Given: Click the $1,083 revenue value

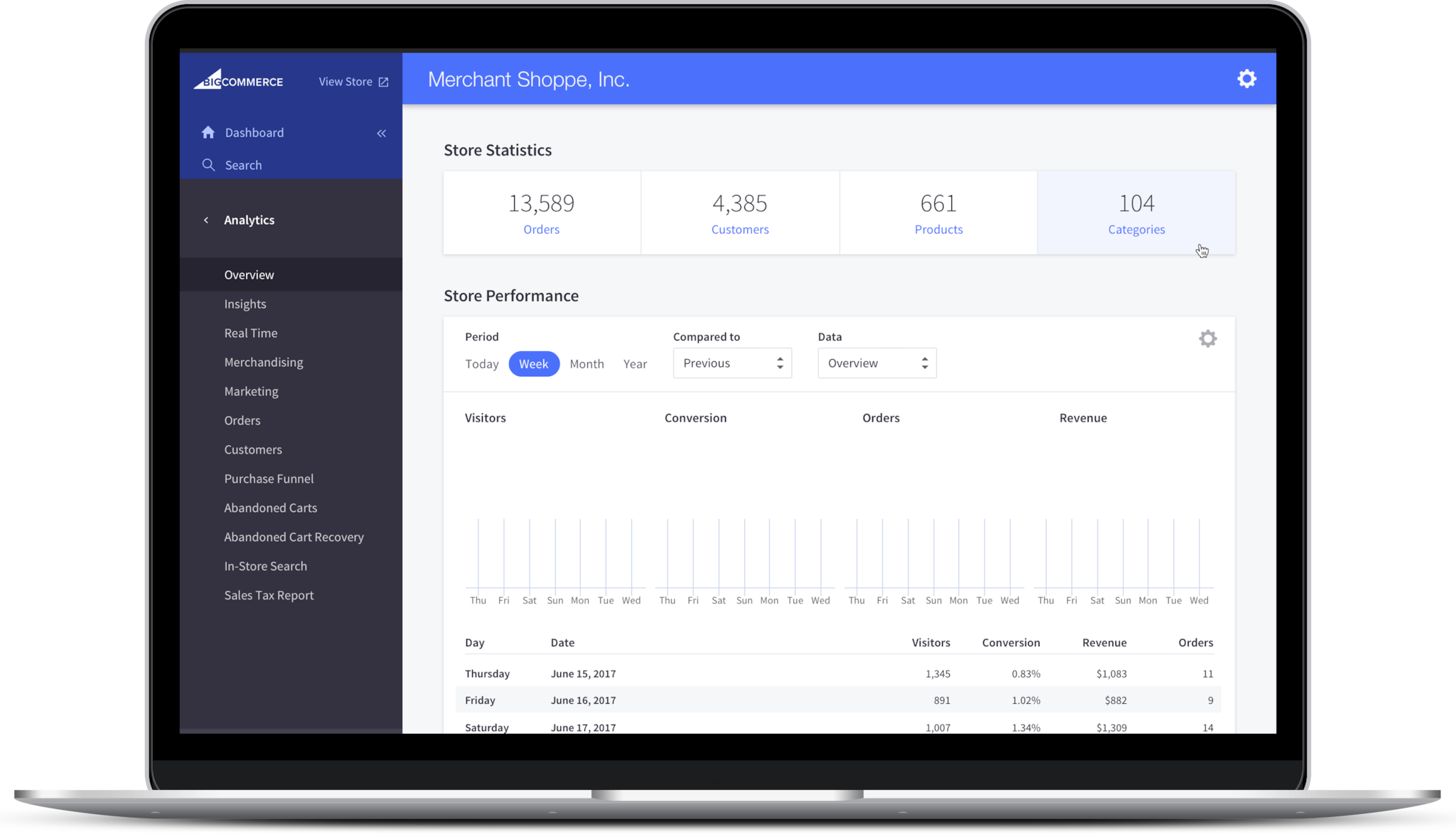Looking at the screenshot, I should coord(1111,674).
